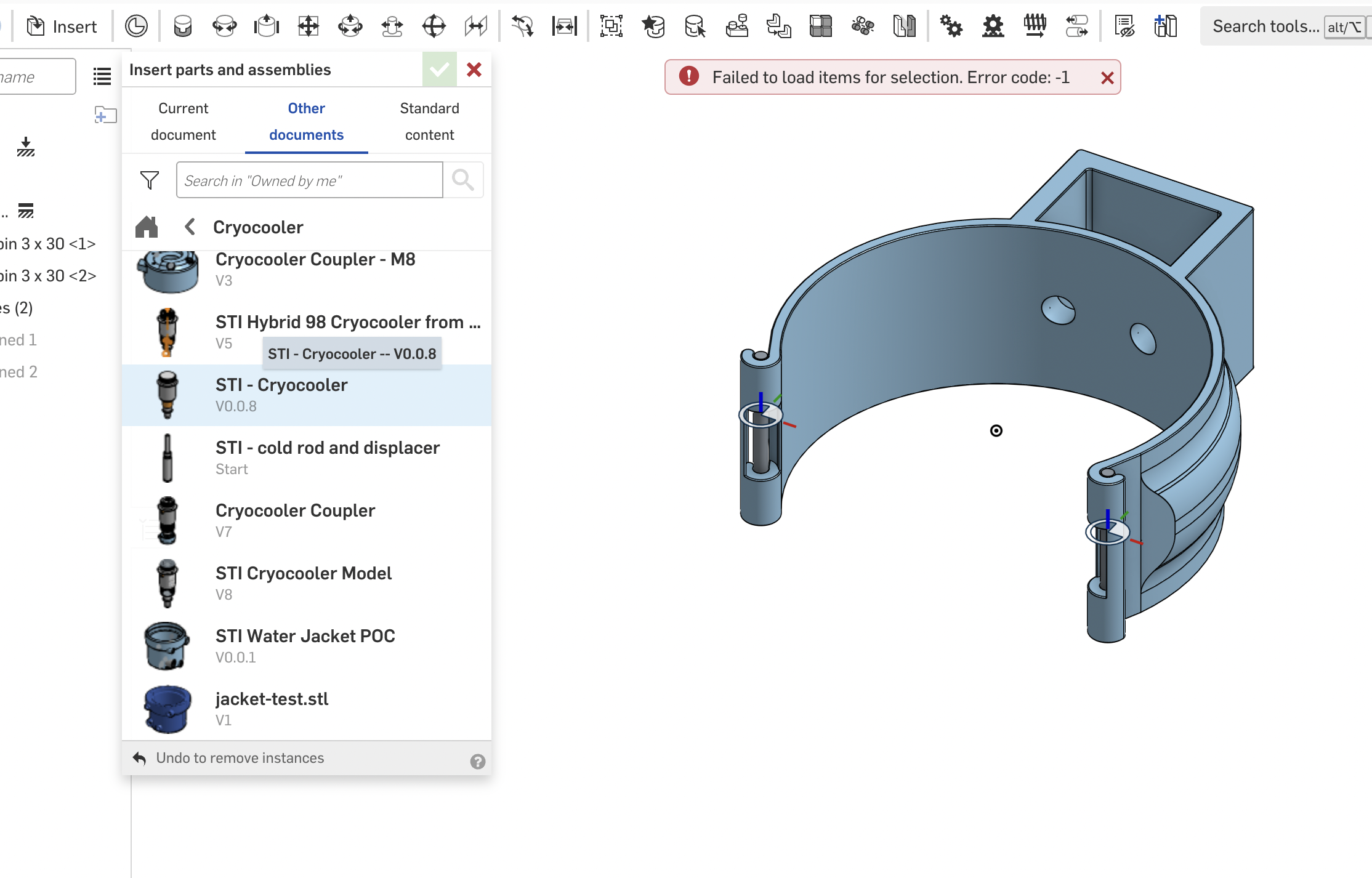
Task: Select the Parallel mate tool
Action: 476,26
